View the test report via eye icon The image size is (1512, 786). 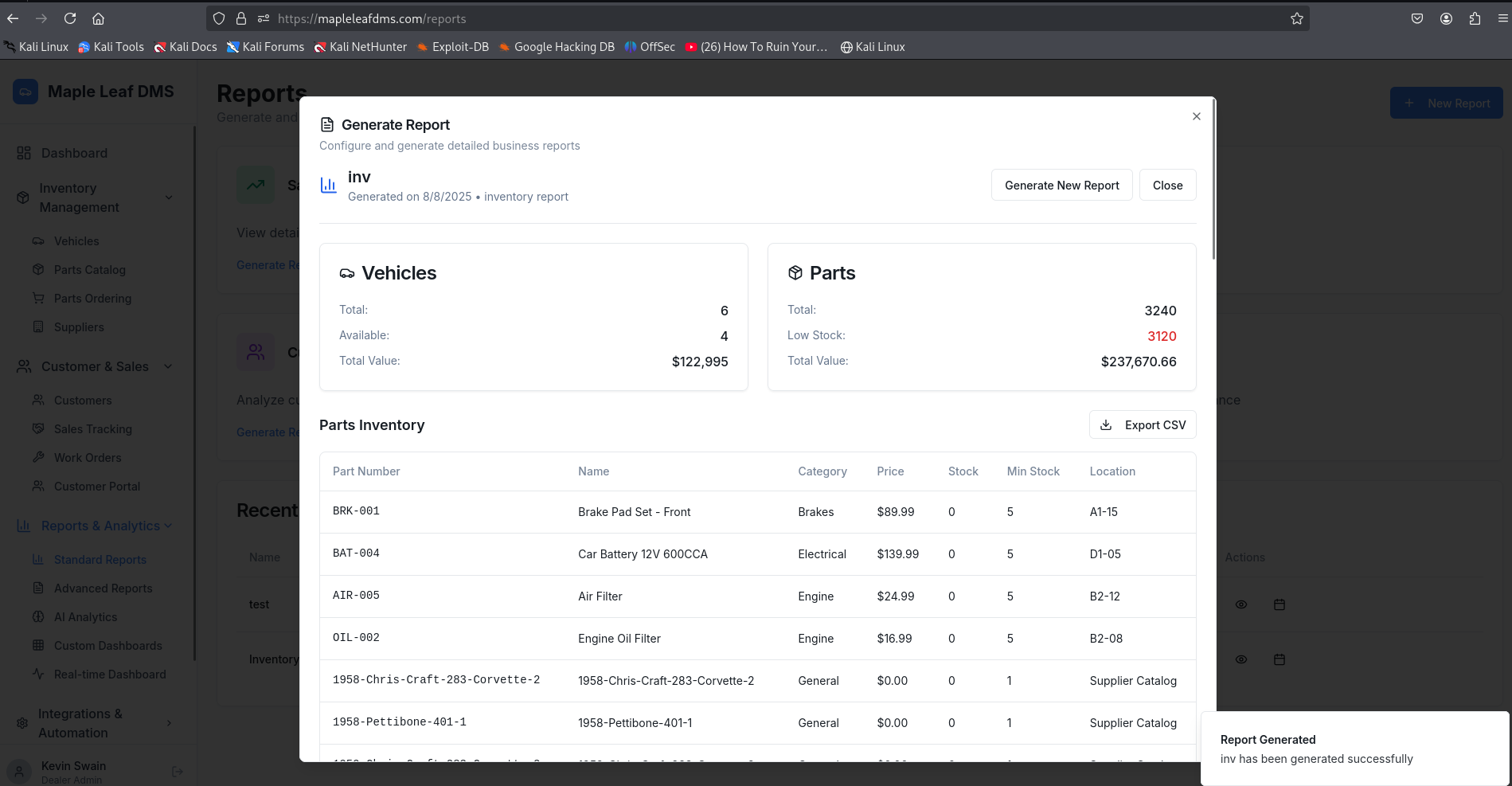pyautogui.click(x=1240, y=604)
